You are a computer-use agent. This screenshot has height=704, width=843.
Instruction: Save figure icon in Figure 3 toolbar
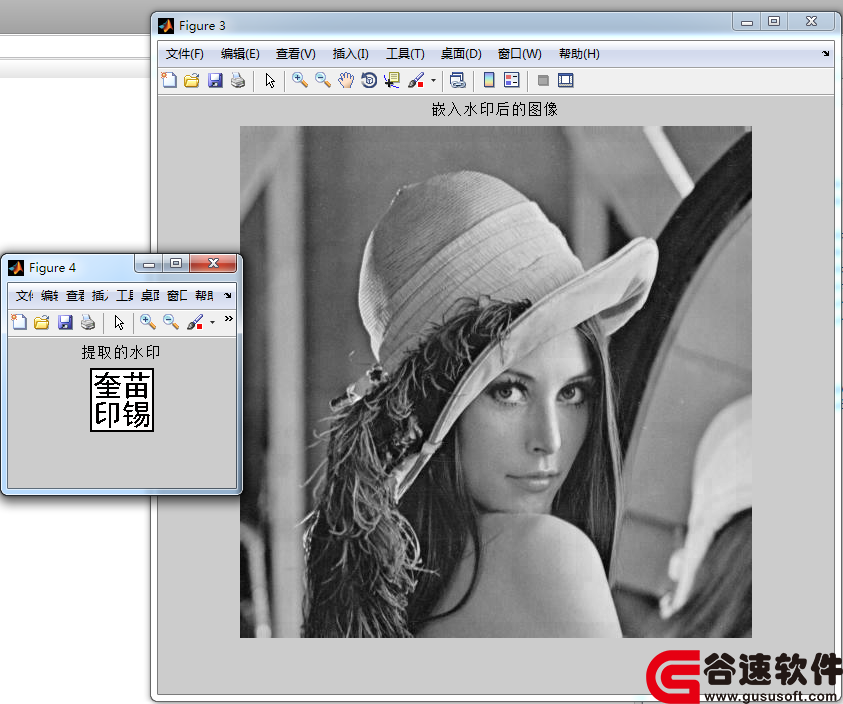pos(215,80)
